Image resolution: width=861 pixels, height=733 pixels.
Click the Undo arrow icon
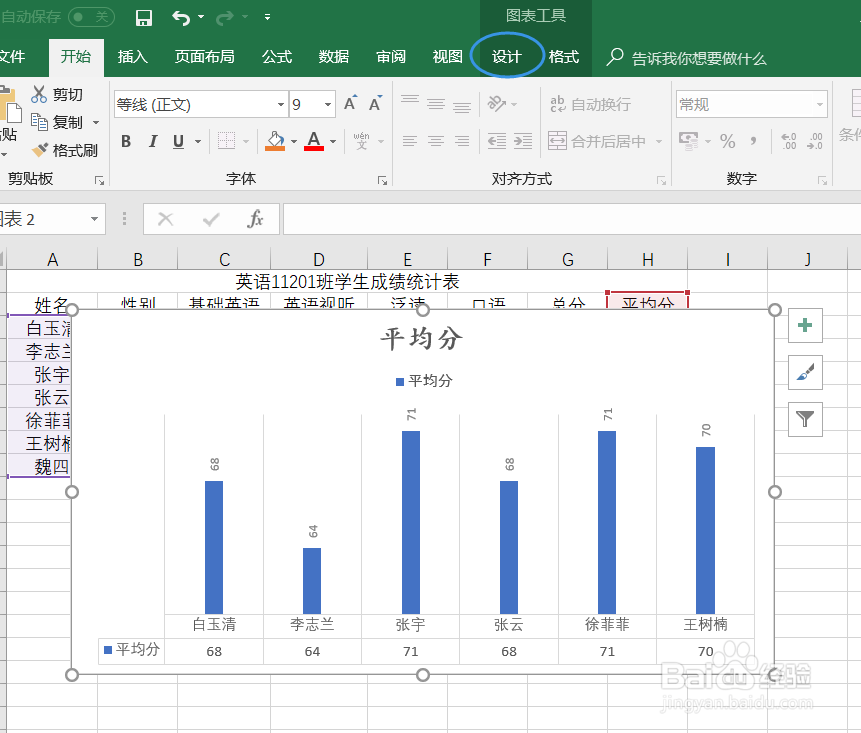click(x=181, y=18)
